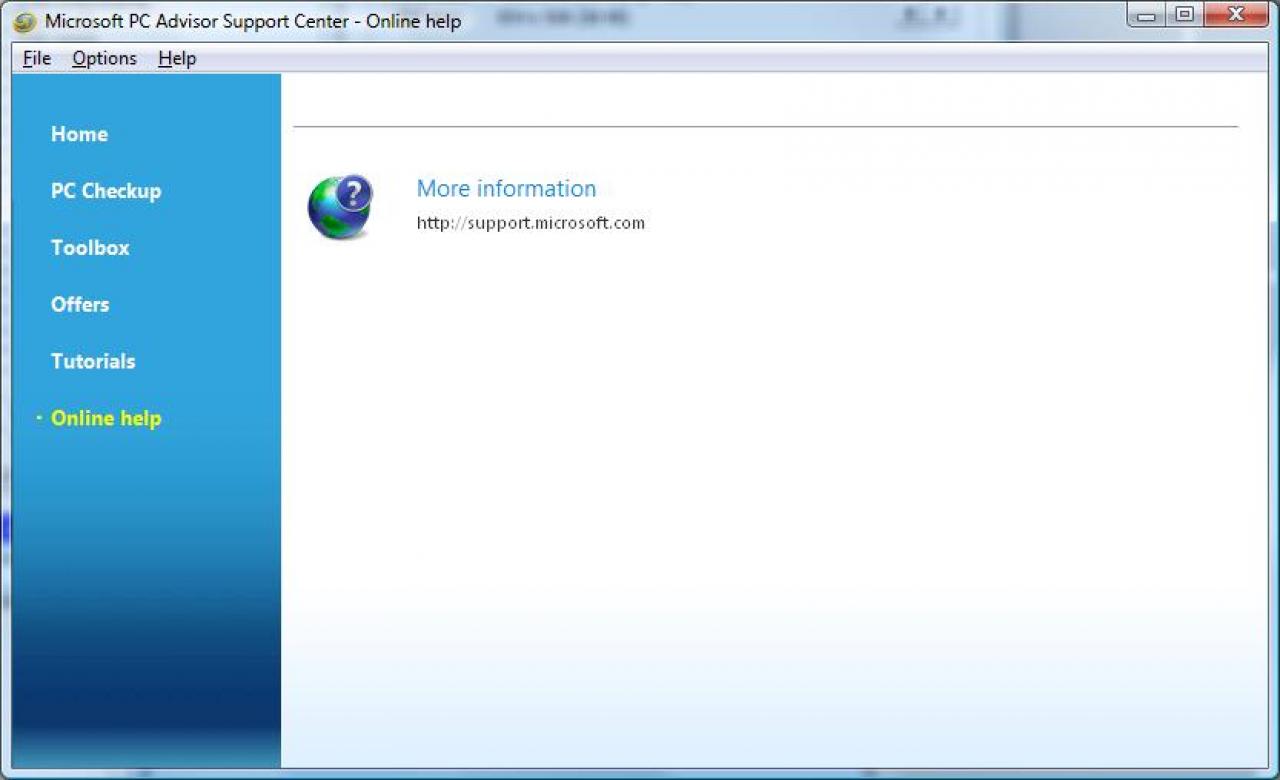Image resolution: width=1280 pixels, height=780 pixels.
Task: Select the Online help sidebar item
Action: point(106,419)
